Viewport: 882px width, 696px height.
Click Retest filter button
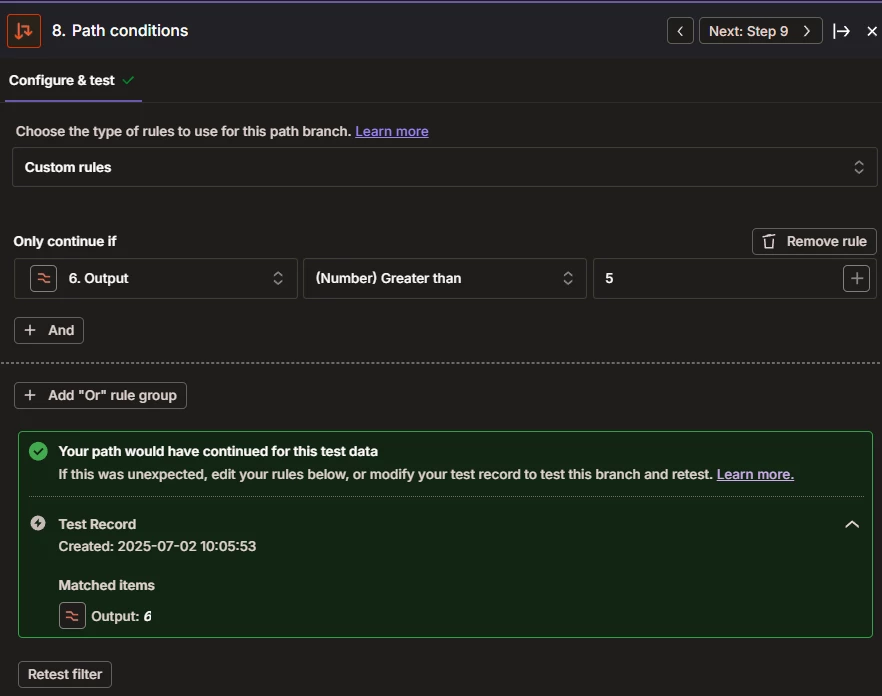[65, 674]
